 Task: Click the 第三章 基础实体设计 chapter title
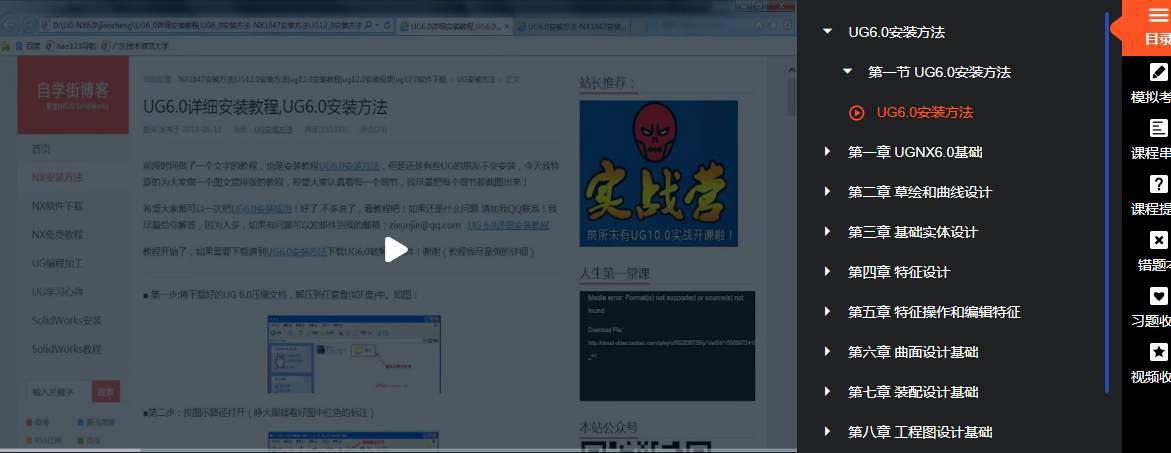913,232
